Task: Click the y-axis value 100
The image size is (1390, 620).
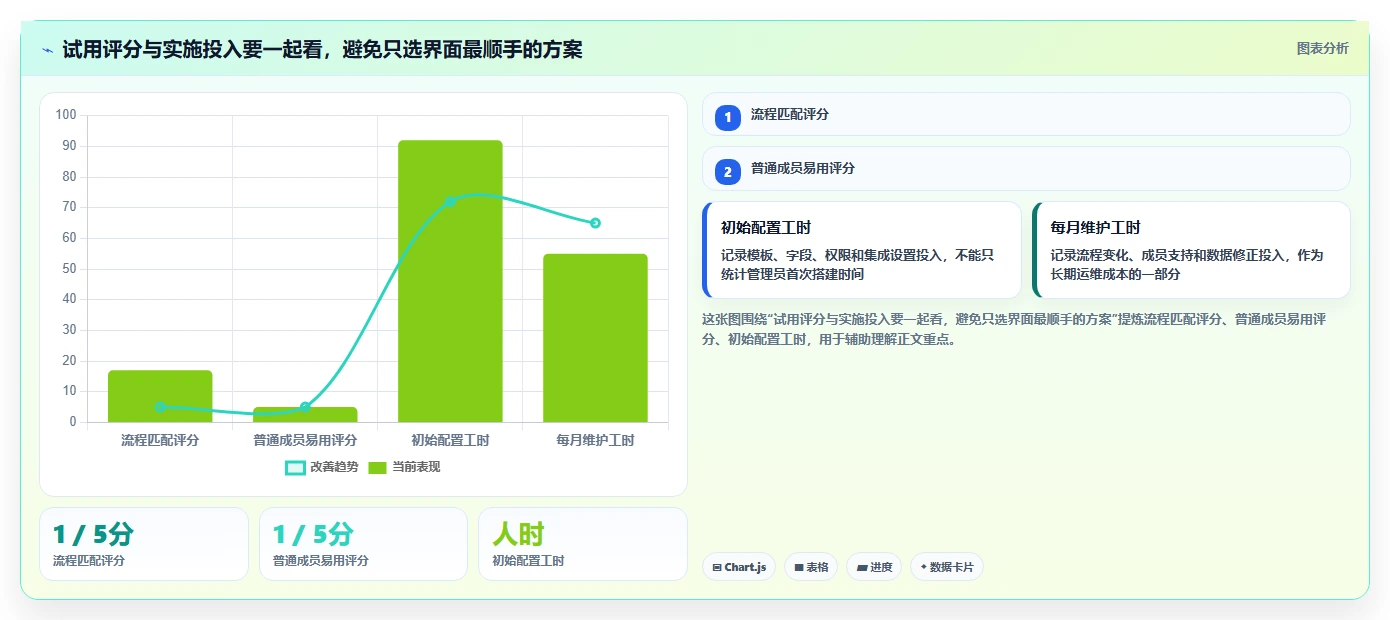Action: 66,115
